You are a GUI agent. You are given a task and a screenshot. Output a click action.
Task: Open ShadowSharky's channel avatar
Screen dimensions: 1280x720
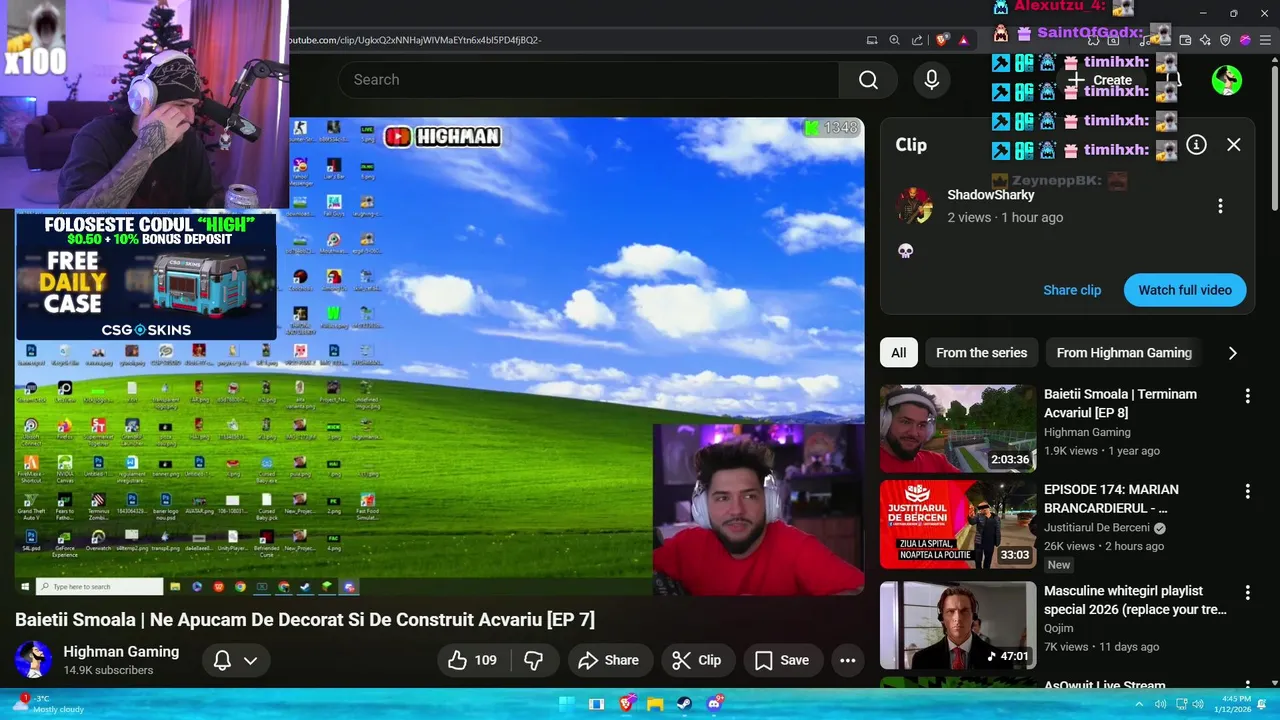click(x=914, y=206)
